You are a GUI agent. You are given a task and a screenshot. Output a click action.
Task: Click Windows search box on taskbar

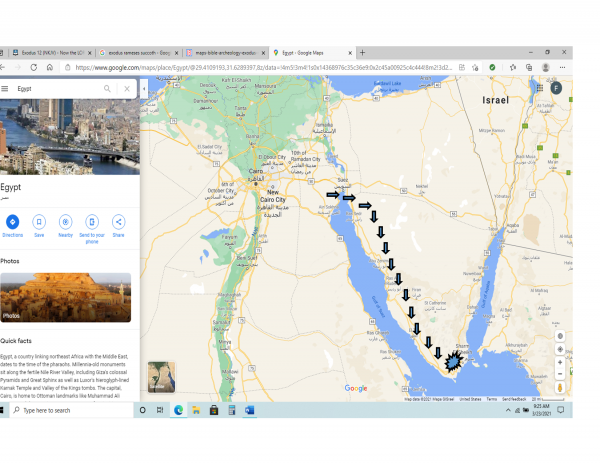(71, 410)
